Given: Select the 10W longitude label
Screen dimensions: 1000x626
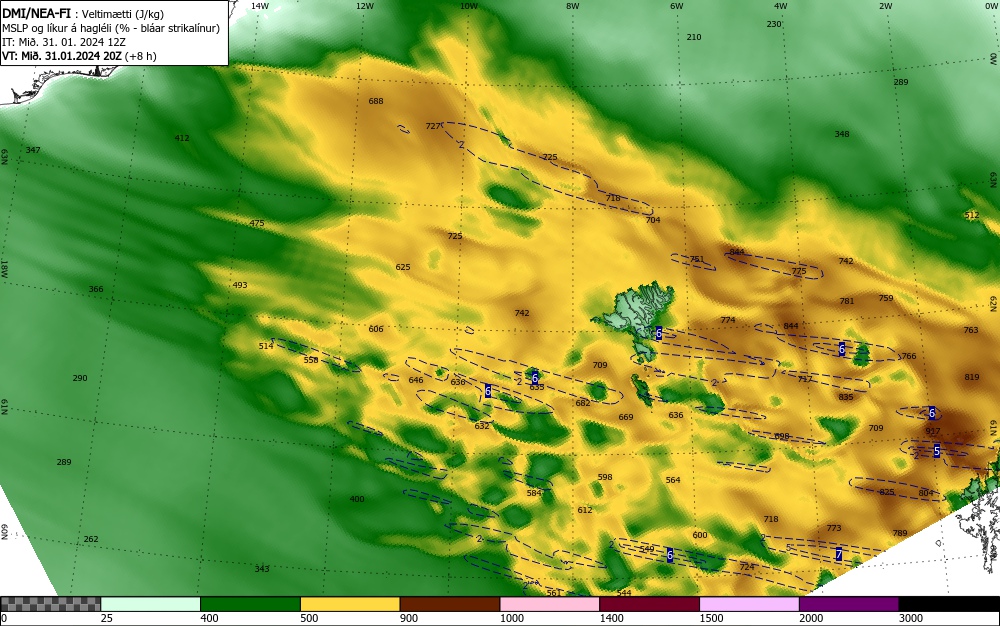Looking at the screenshot, I should 469,6.
